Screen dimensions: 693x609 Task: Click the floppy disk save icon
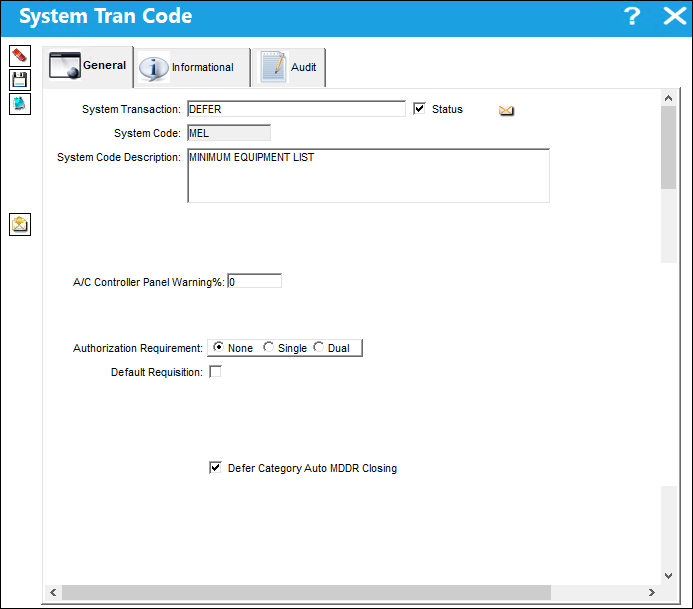click(x=20, y=80)
